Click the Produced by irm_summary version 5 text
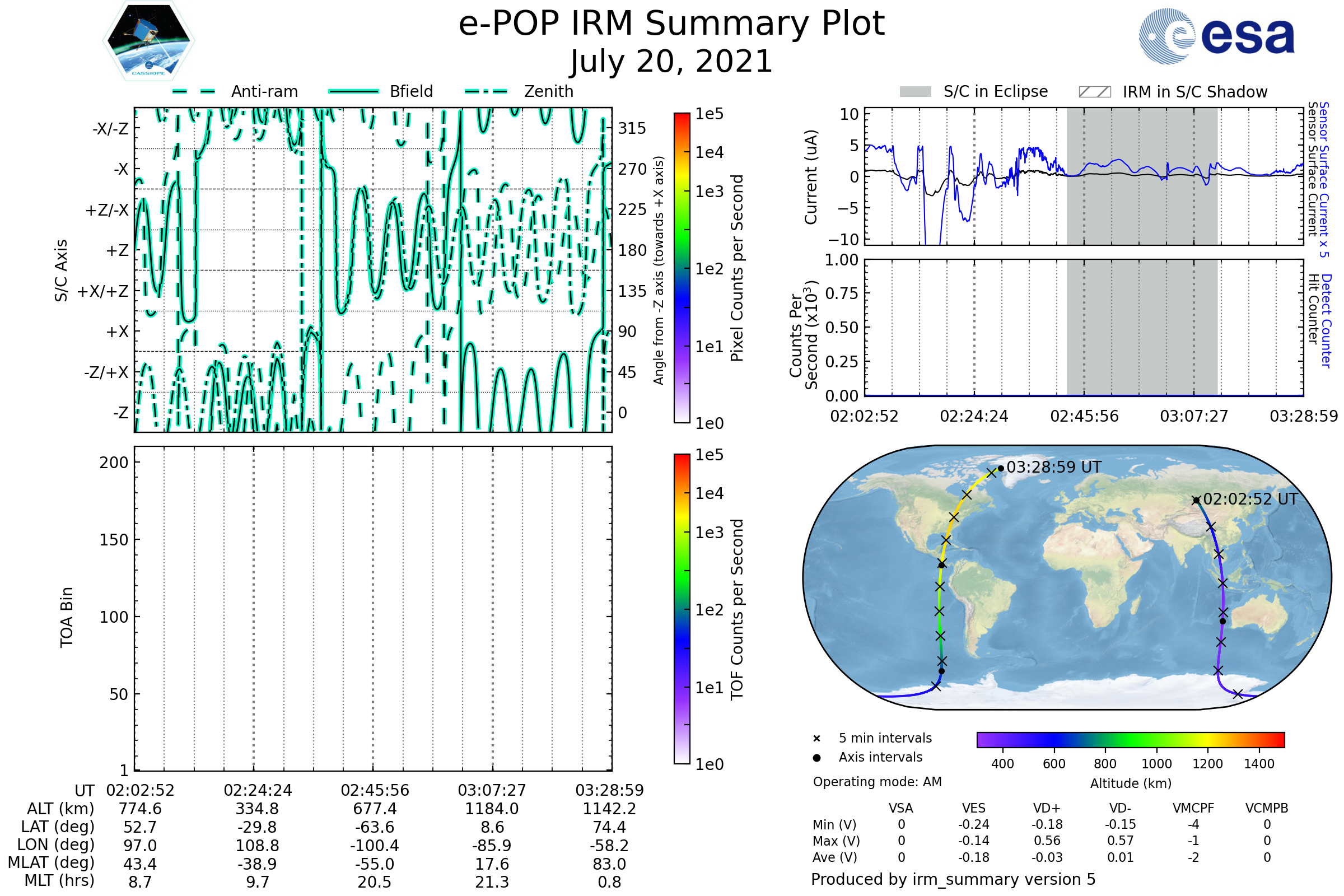Image resolution: width=1344 pixels, height=896 pixels. [x=953, y=879]
